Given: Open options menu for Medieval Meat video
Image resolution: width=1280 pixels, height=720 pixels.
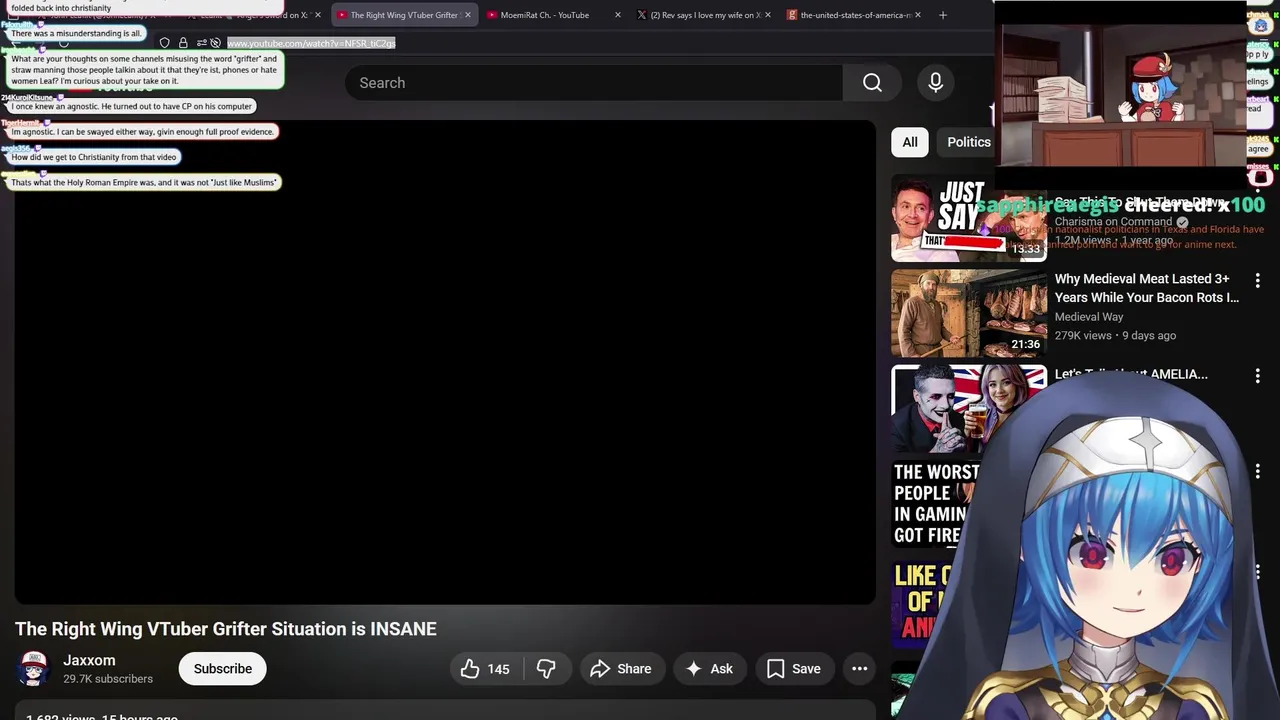Looking at the screenshot, I should tap(1257, 281).
